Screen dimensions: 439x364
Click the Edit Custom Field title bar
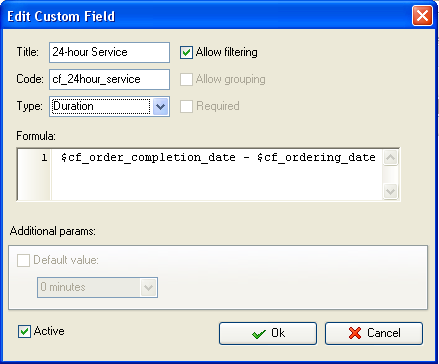point(207,16)
